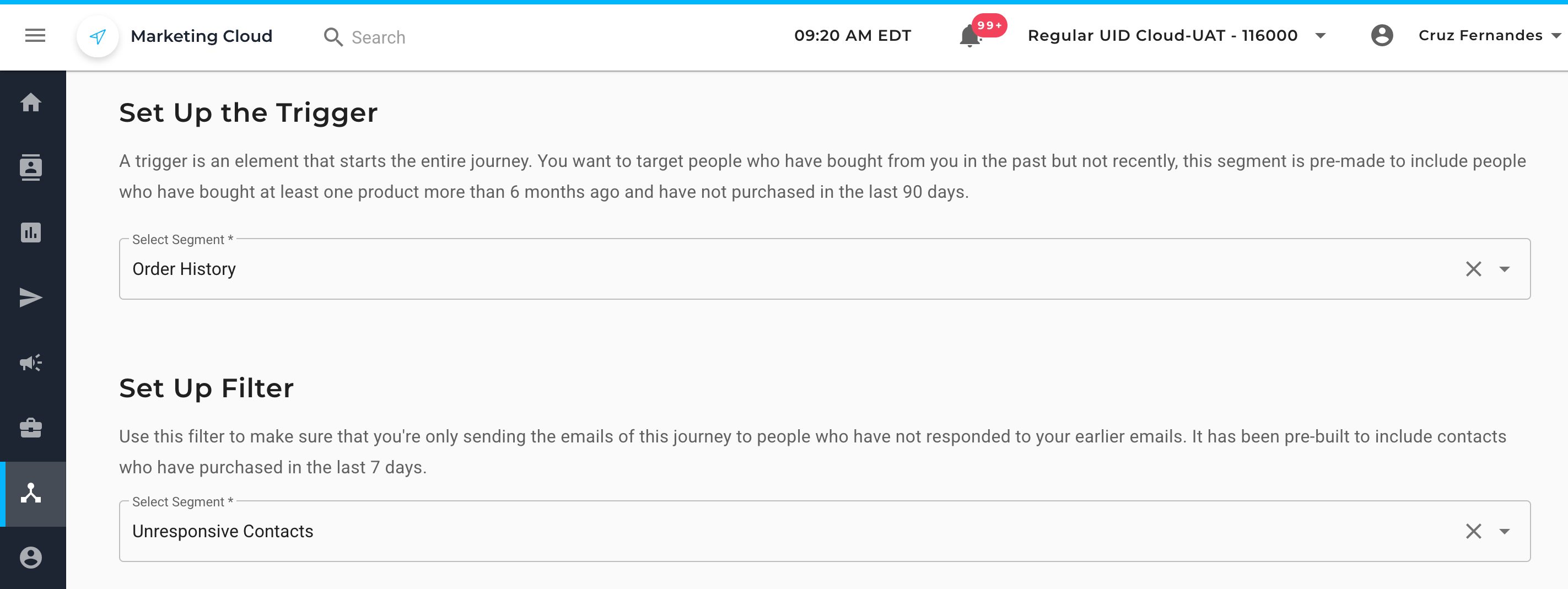Open the account sidebar icon at bottom

(30, 556)
